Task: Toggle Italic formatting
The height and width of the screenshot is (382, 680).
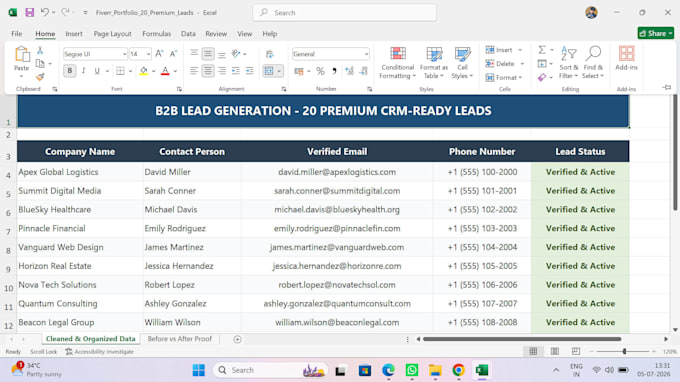Action: (x=83, y=71)
